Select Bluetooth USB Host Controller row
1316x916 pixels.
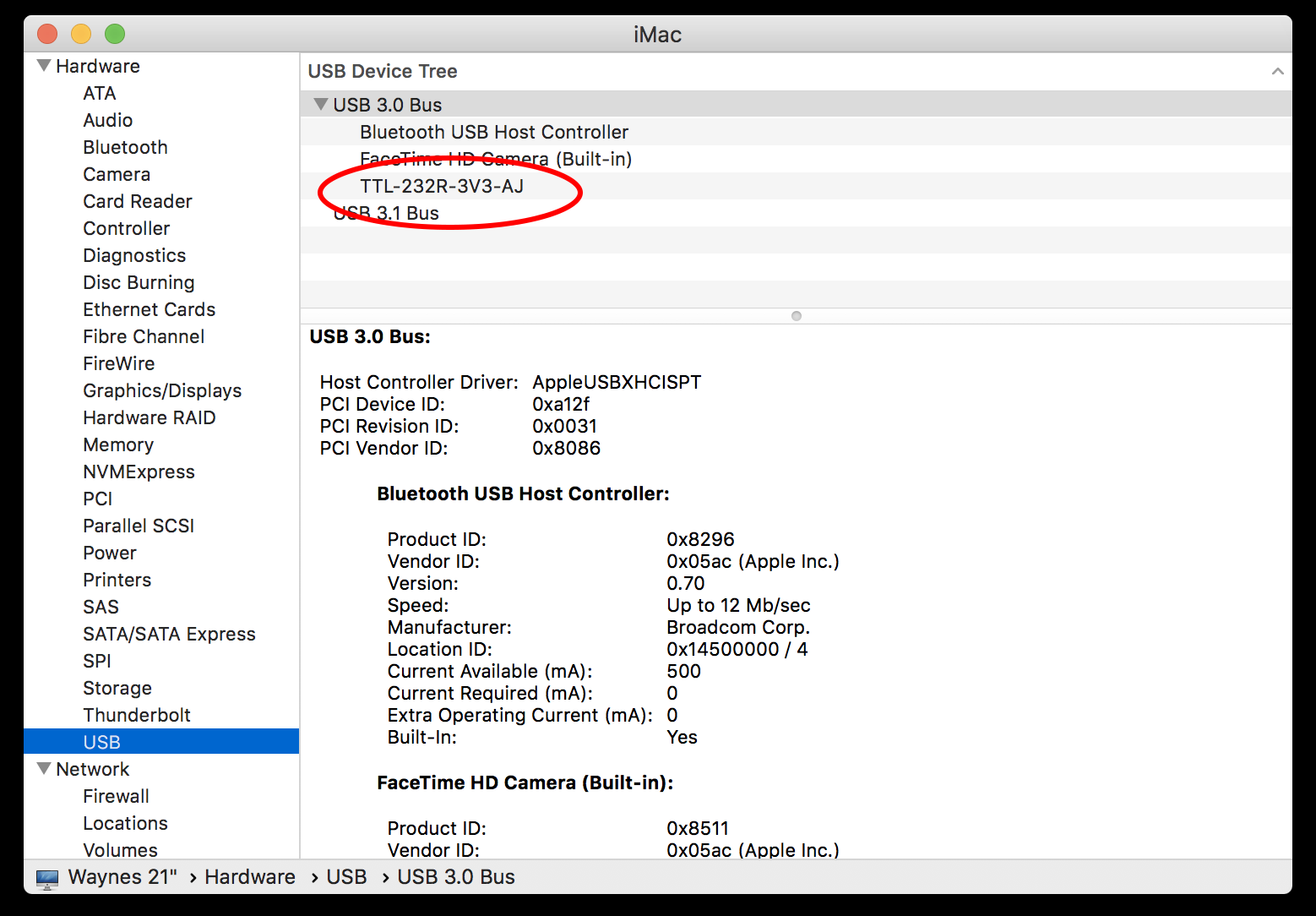796,132
